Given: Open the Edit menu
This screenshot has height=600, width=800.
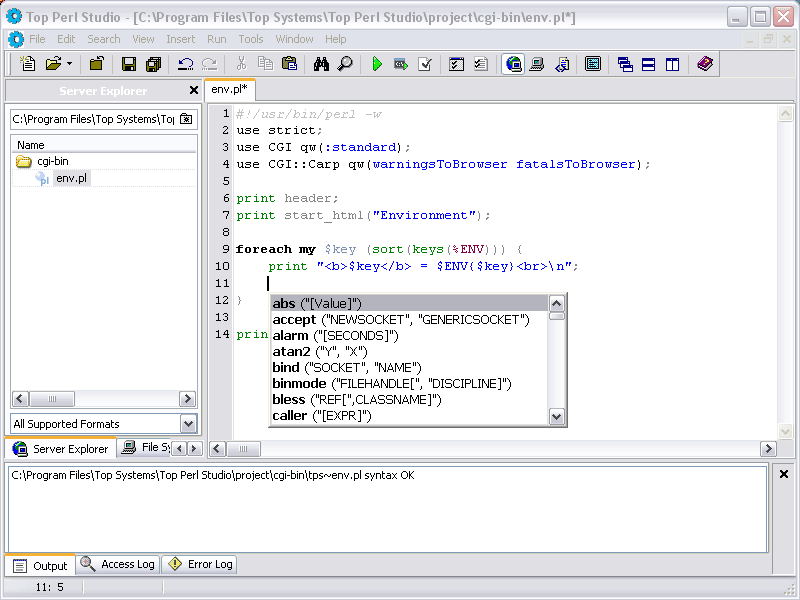Looking at the screenshot, I should [x=66, y=39].
